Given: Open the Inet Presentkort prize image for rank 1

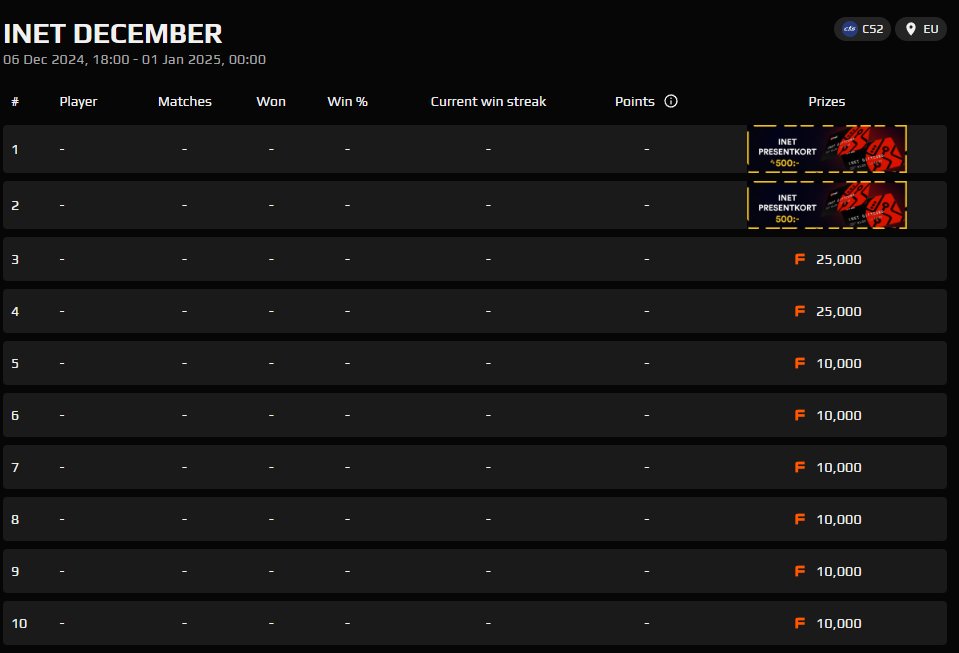Looking at the screenshot, I should [x=827, y=149].
